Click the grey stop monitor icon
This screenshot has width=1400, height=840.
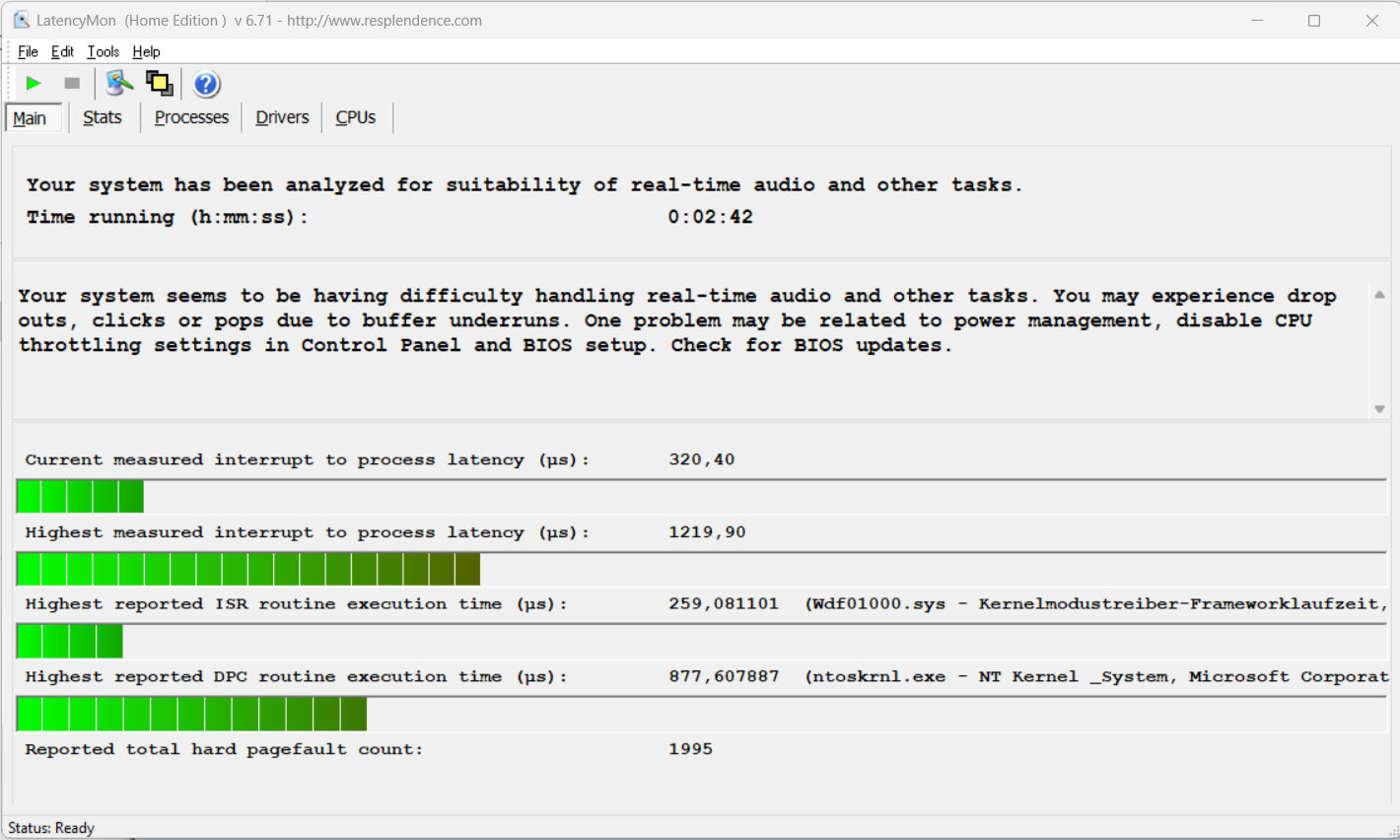[x=72, y=84]
